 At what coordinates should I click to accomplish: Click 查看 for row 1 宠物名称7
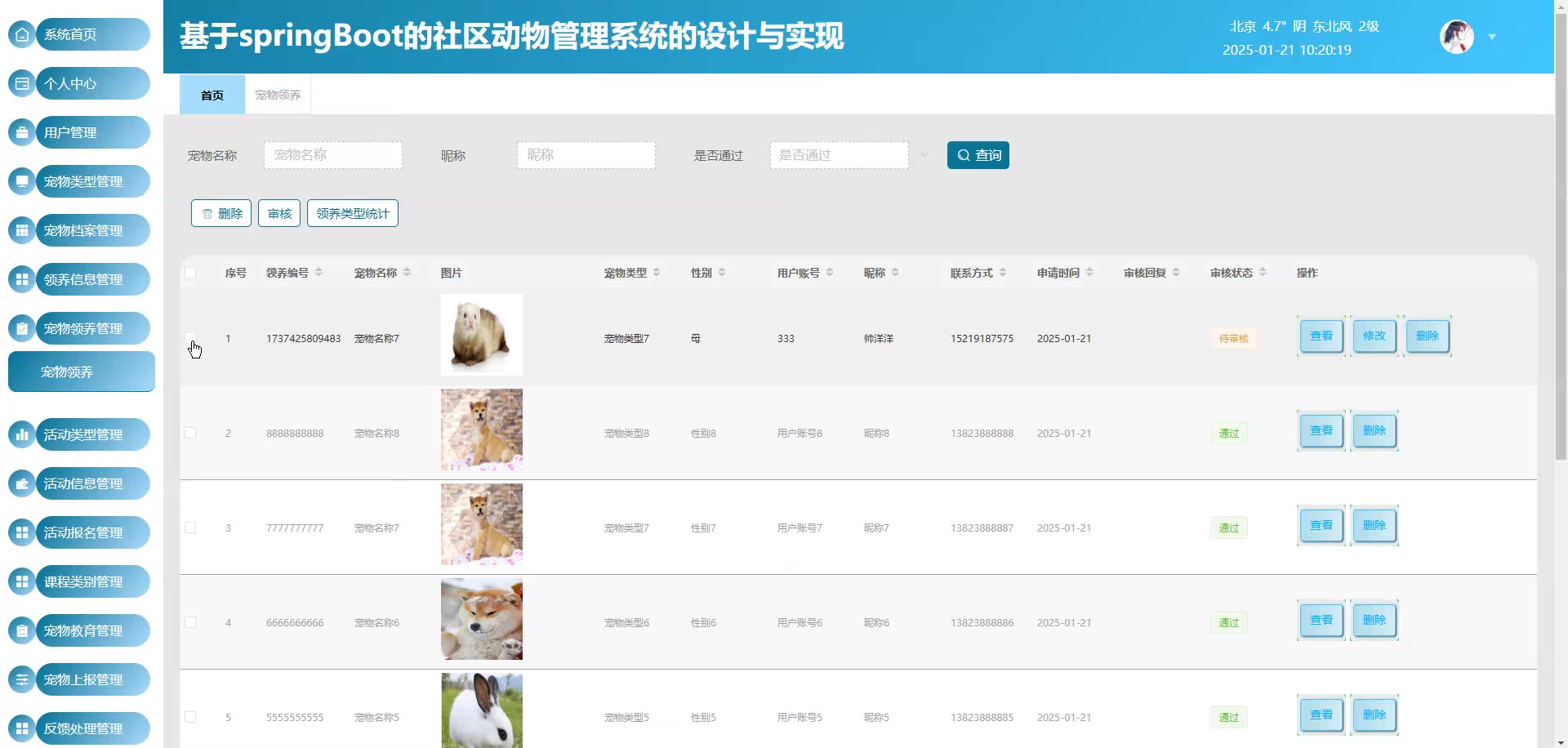[x=1321, y=336]
